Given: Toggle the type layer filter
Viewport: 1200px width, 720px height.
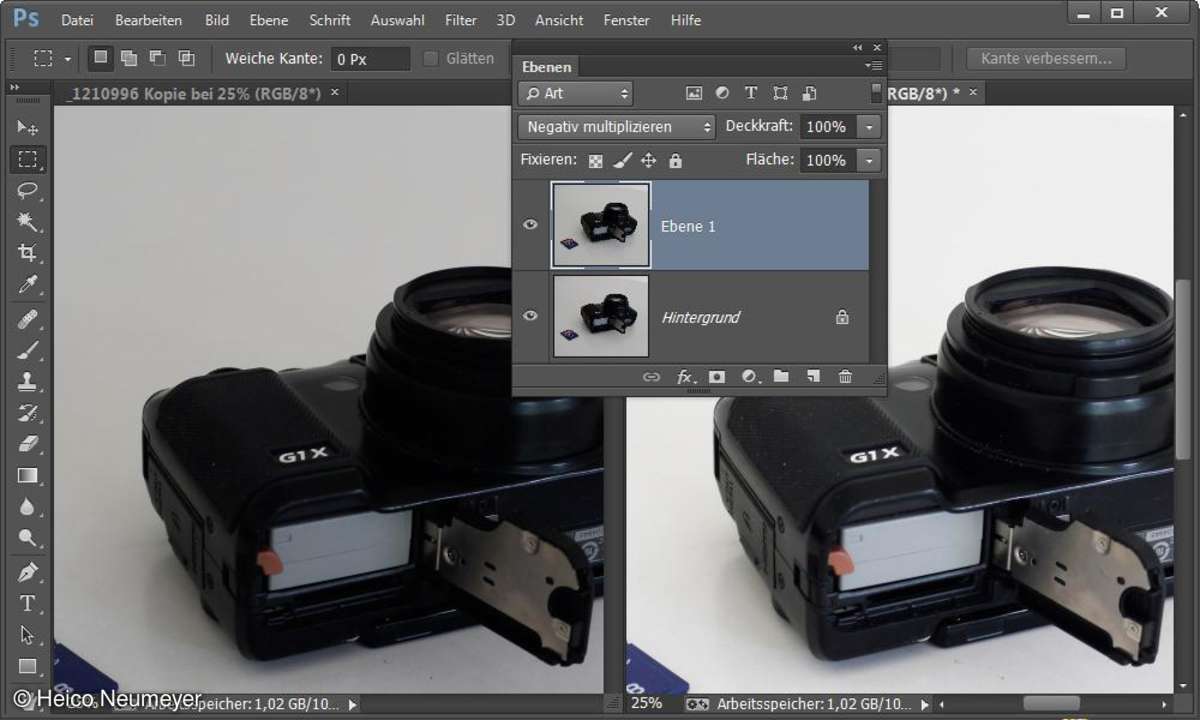Looking at the screenshot, I should click(x=751, y=93).
